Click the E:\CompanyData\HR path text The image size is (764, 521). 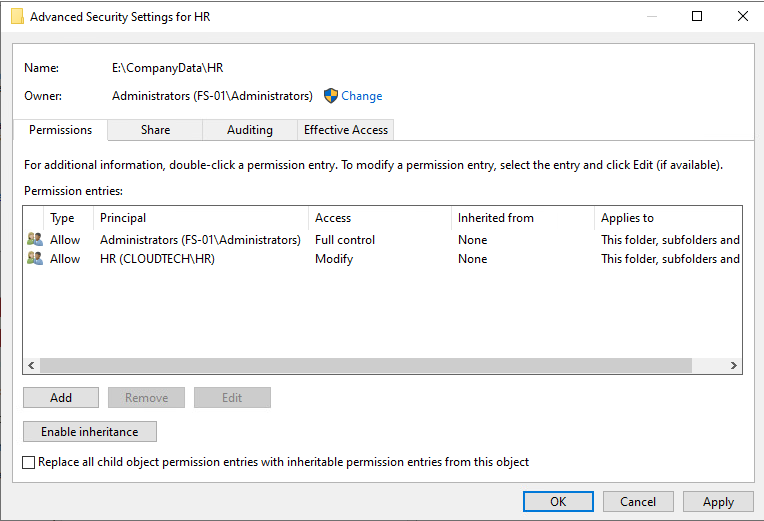click(168, 68)
